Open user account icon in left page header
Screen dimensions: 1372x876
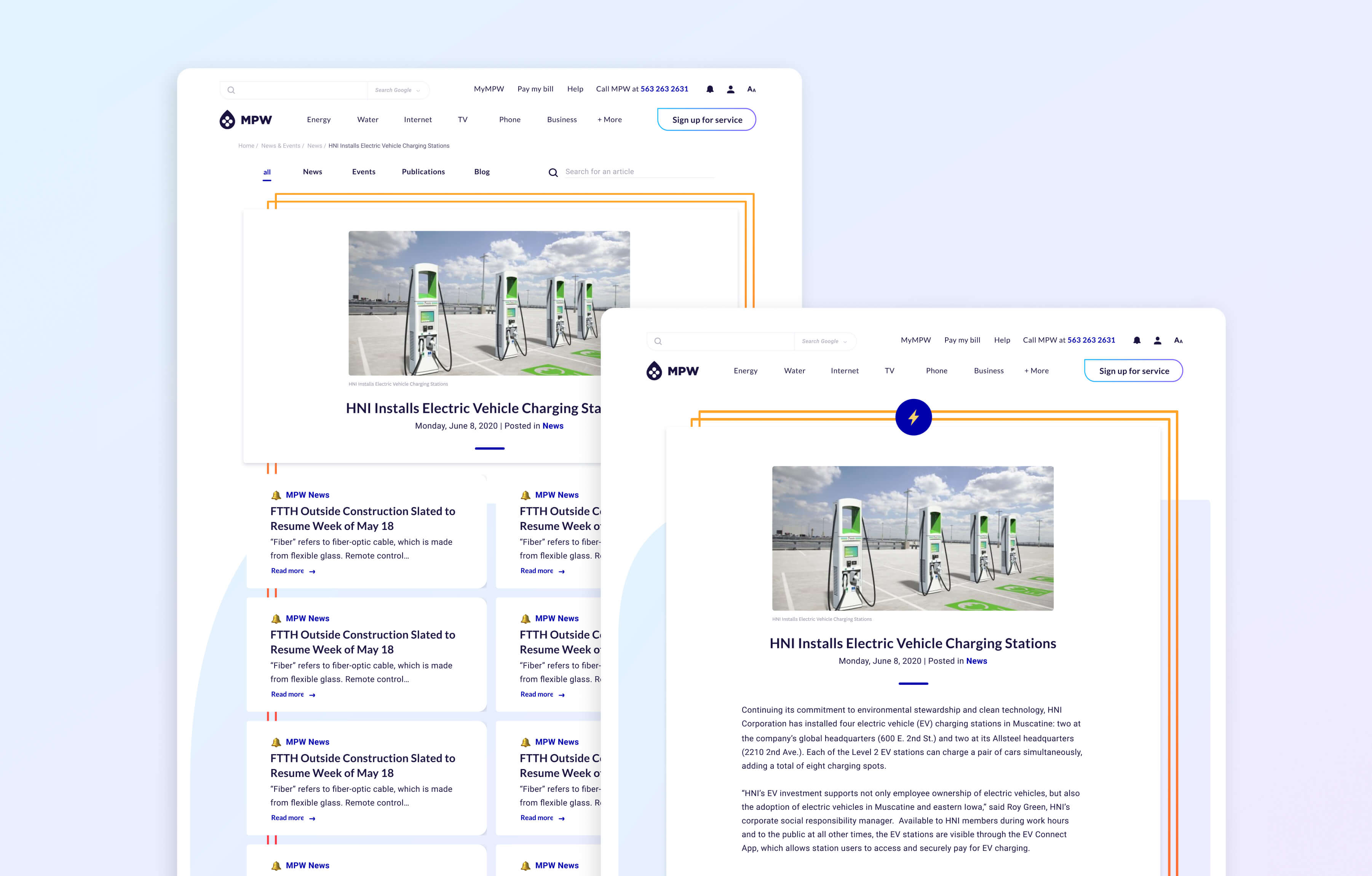pos(730,89)
